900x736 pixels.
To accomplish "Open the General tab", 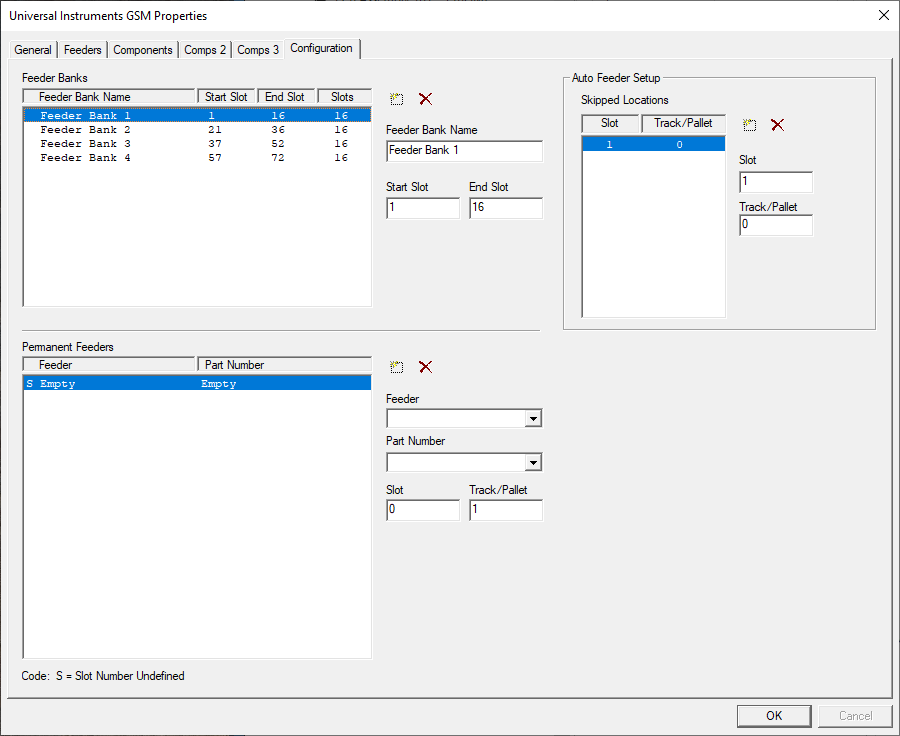I will 33,48.
